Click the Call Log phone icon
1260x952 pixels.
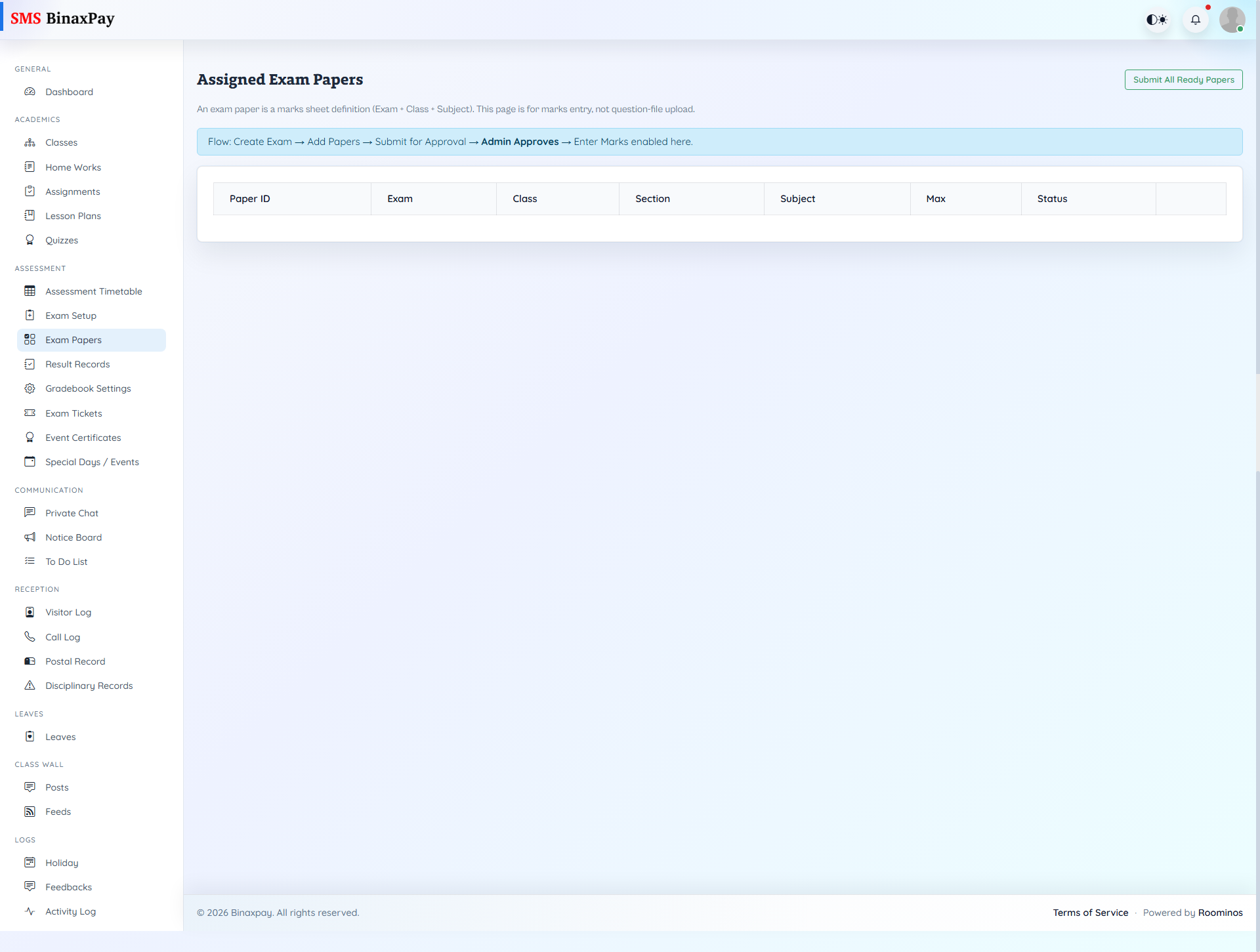pos(30,637)
